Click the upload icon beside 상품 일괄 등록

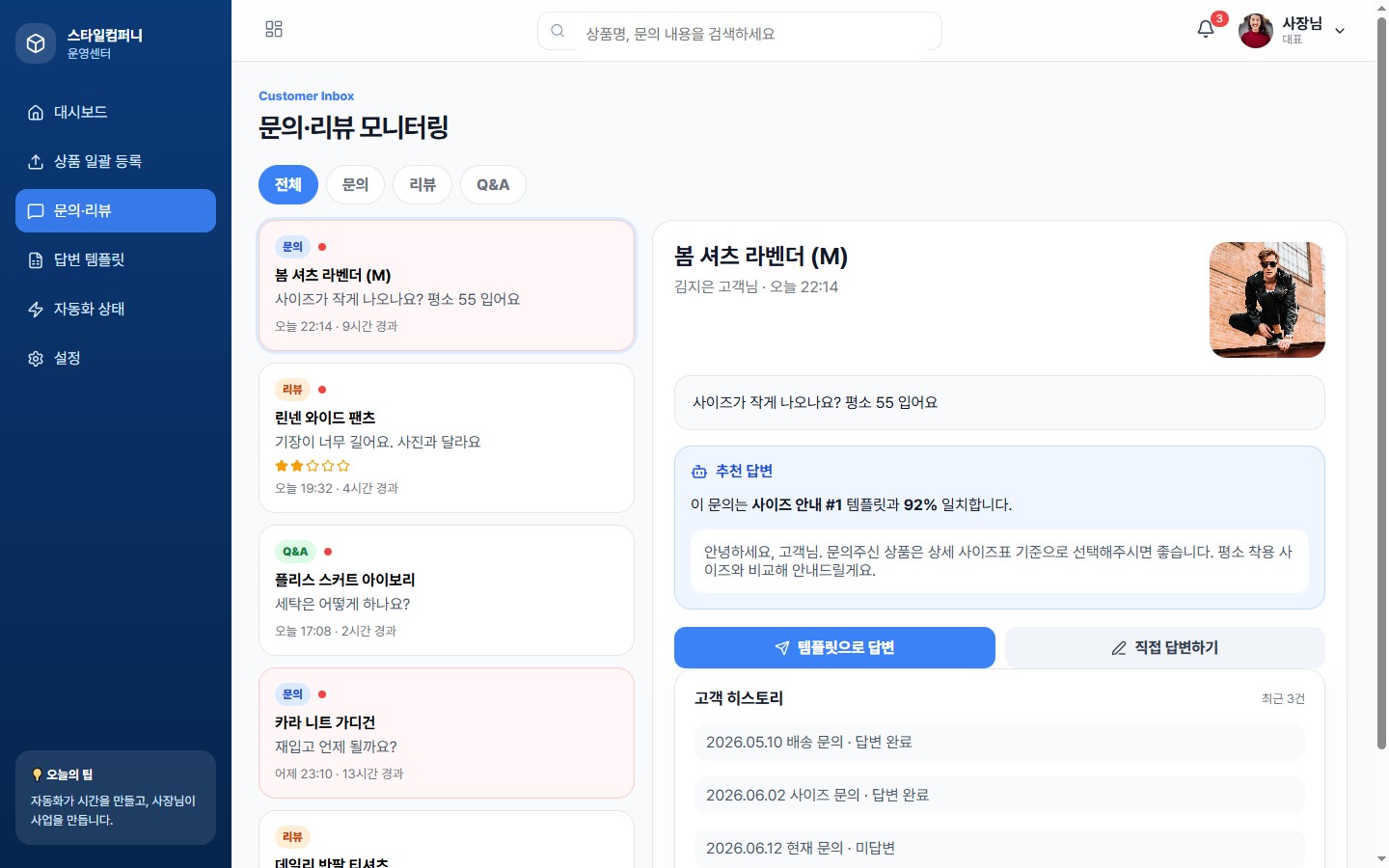(x=36, y=162)
